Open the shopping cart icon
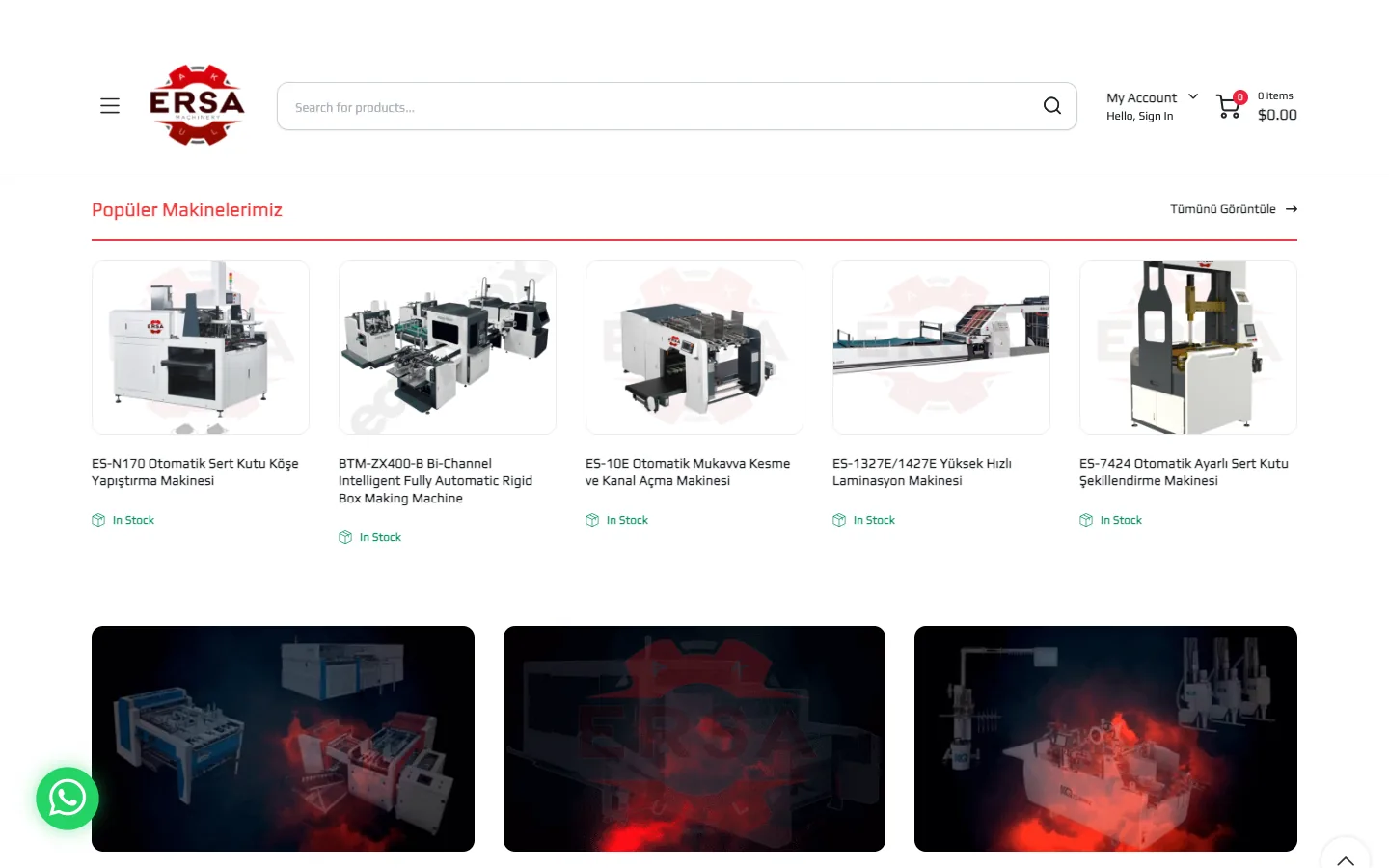The height and width of the screenshot is (868, 1389). pyautogui.click(x=1229, y=106)
